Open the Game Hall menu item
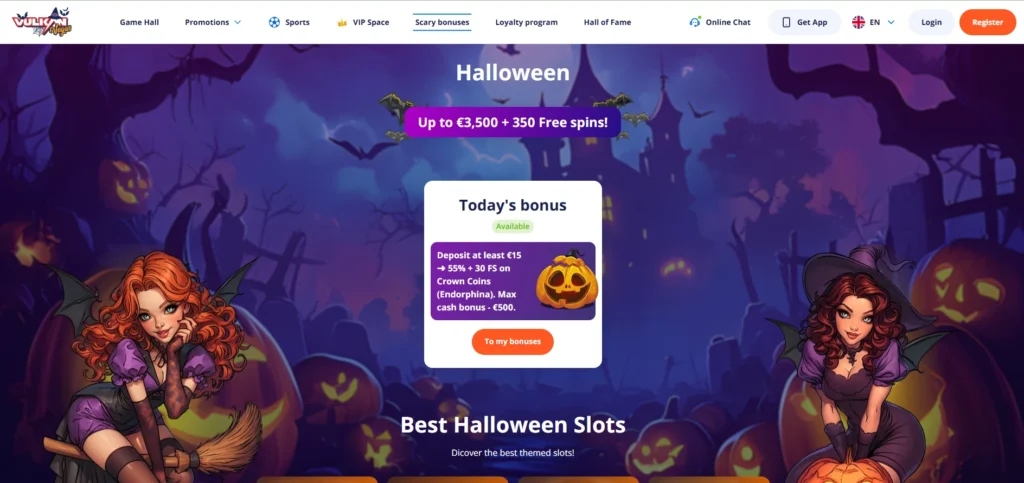Screen dimensions: 1024x483 [x=139, y=22]
